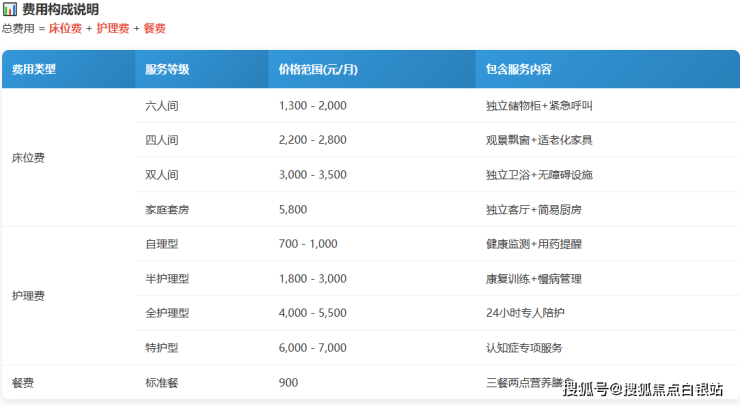The width and height of the screenshot is (740, 405).
Task: Click the red 餐费 in the formula line
Action: (x=153, y=29)
